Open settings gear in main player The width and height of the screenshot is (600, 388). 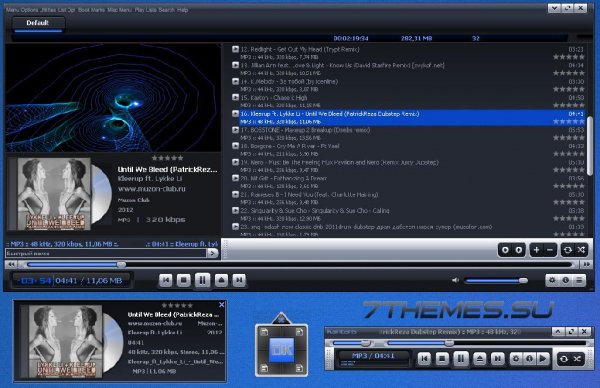click(552, 280)
